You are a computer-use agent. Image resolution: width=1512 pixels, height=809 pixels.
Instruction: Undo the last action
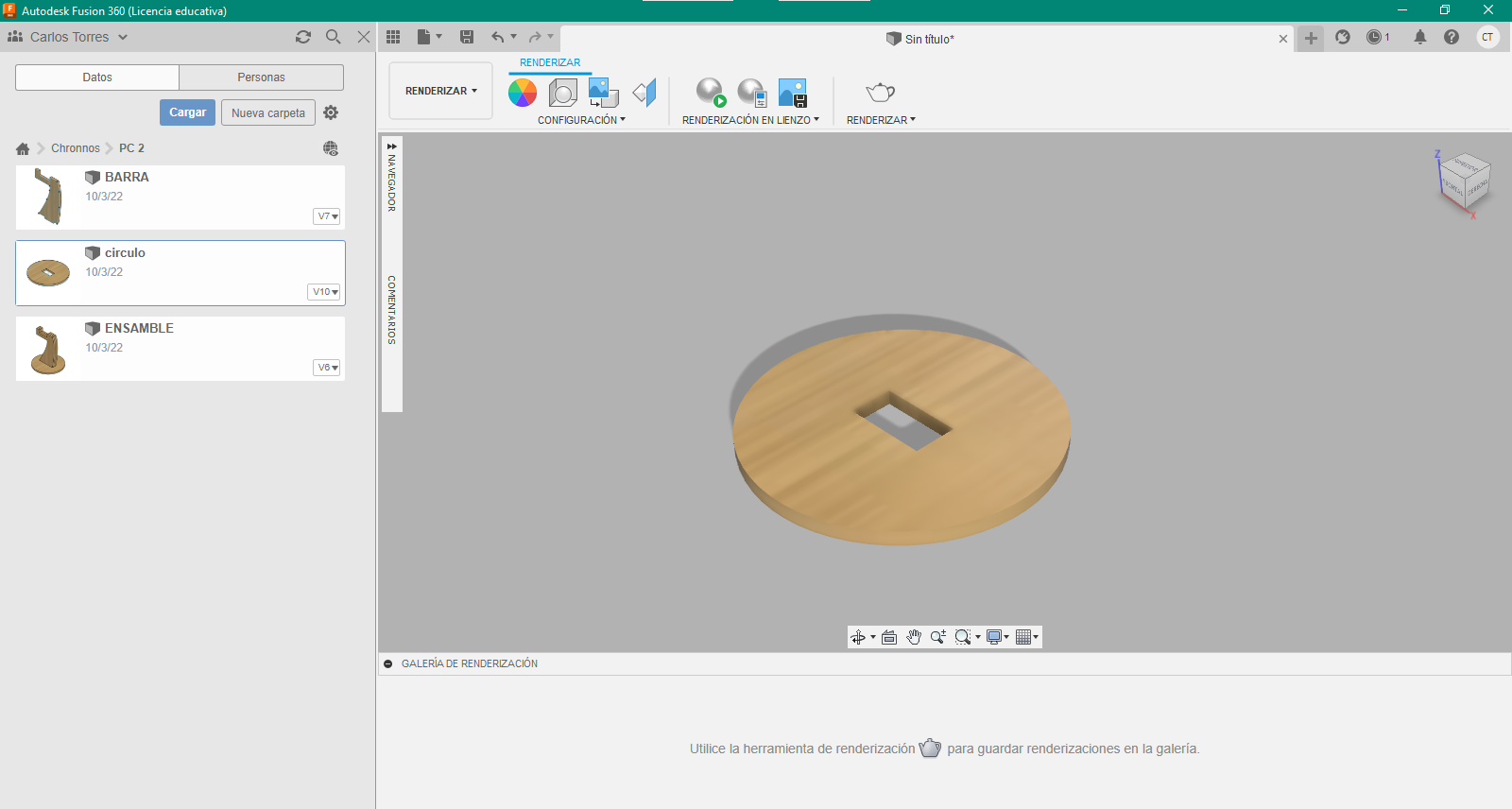pyautogui.click(x=497, y=37)
